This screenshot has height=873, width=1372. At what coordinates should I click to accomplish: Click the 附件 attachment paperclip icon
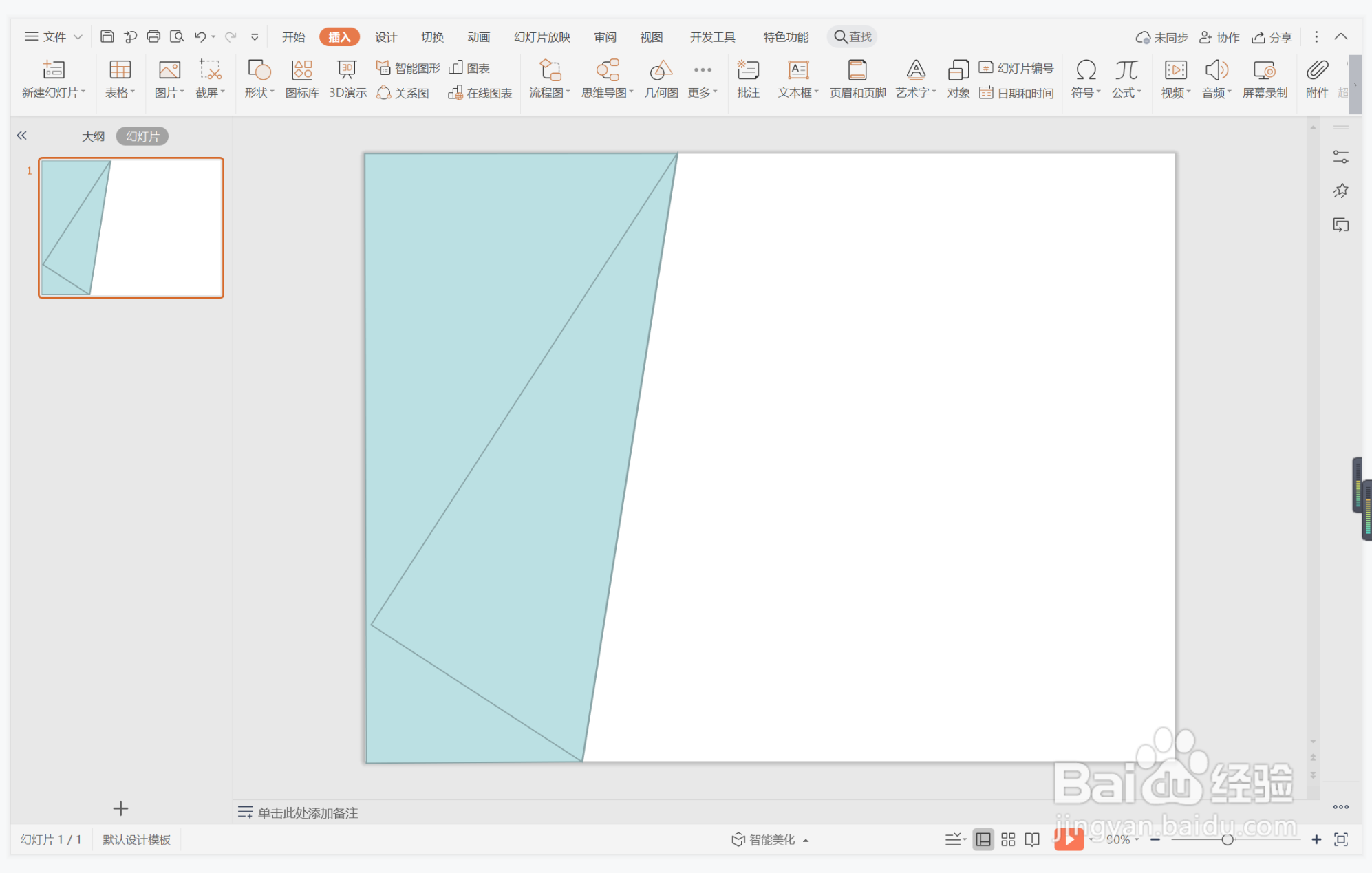pos(1316,78)
